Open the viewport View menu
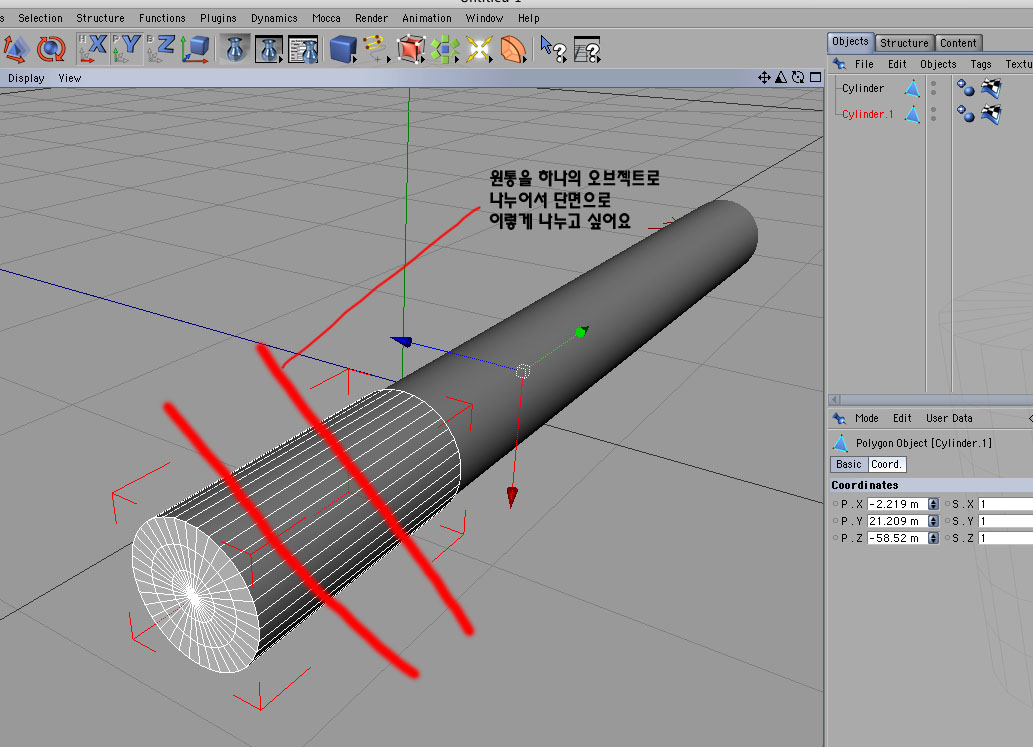The width and height of the screenshot is (1033, 747). pos(70,78)
